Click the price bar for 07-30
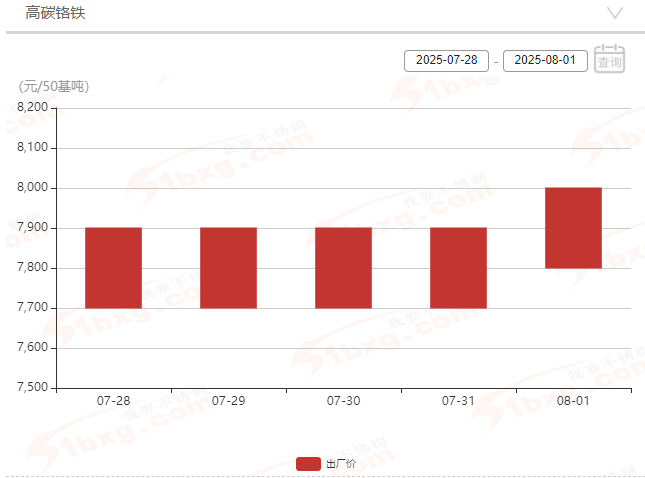Image resolution: width=645 pixels, height=478 pixels. pyautogui.click(x=343, y=268)
